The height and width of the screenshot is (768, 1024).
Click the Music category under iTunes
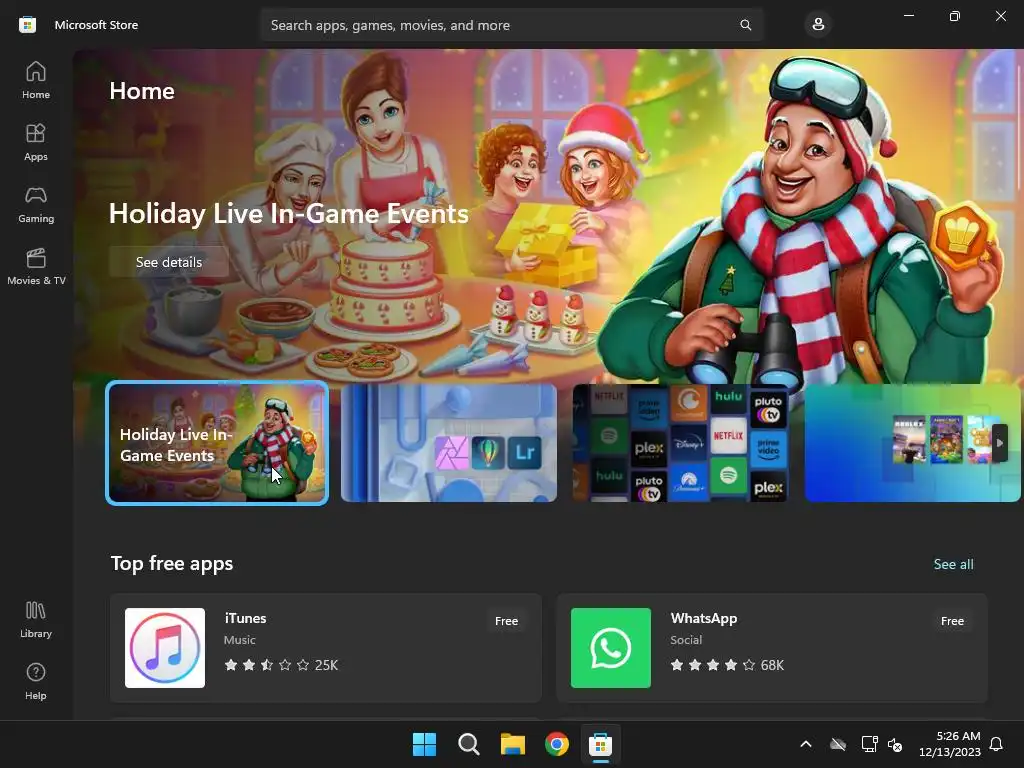tap(240, 640)
